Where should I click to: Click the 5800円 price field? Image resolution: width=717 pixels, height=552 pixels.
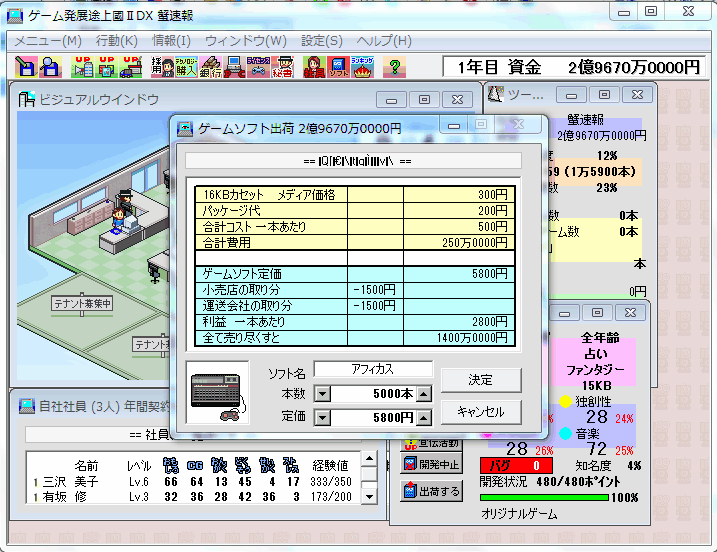tap(373, 417)
